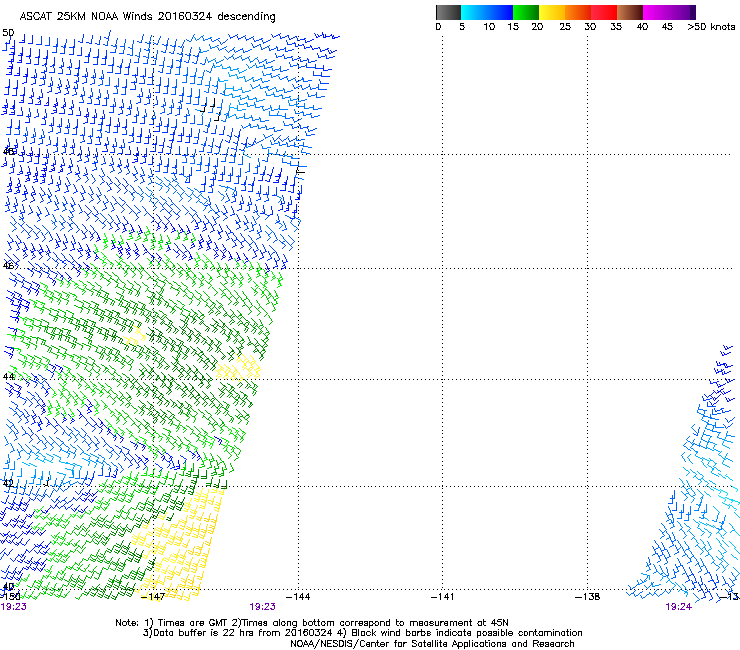The height and width of the screenshot is (650, 740).
Task: Click the '44' latitude label
Action: tap(8, 377)
